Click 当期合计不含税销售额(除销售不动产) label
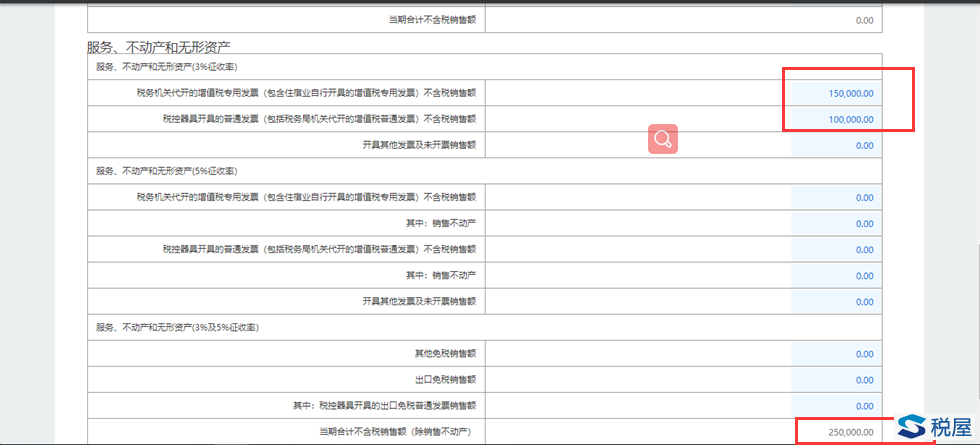 coord(394,432)
